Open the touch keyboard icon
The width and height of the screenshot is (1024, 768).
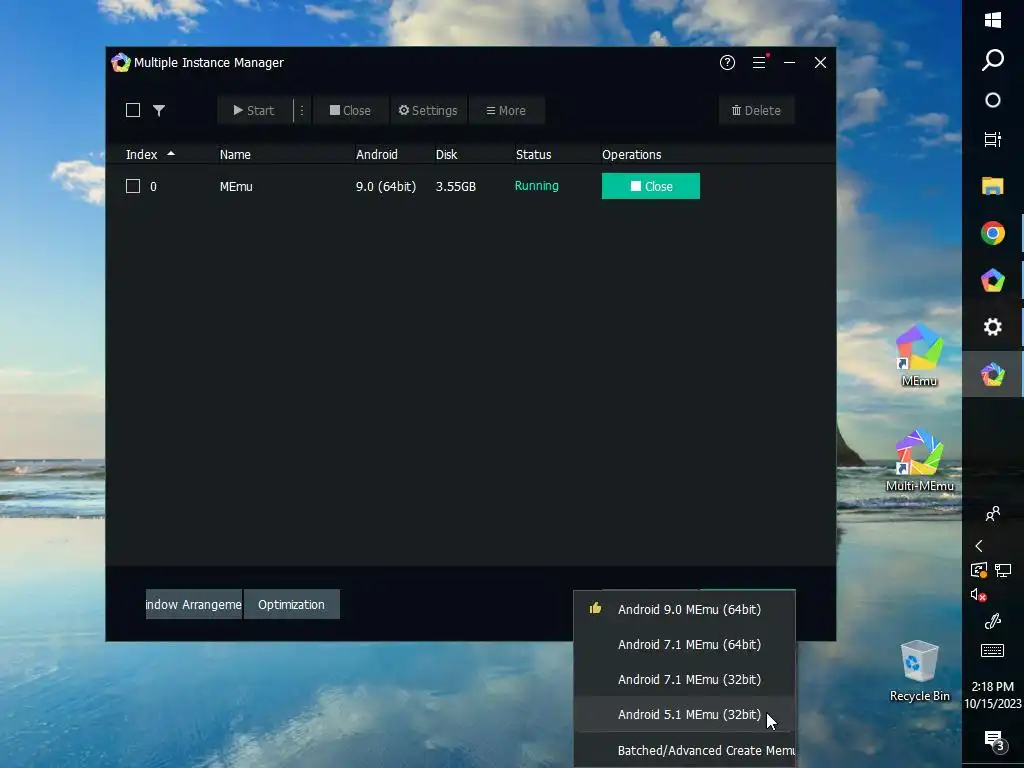click(993, 650)
